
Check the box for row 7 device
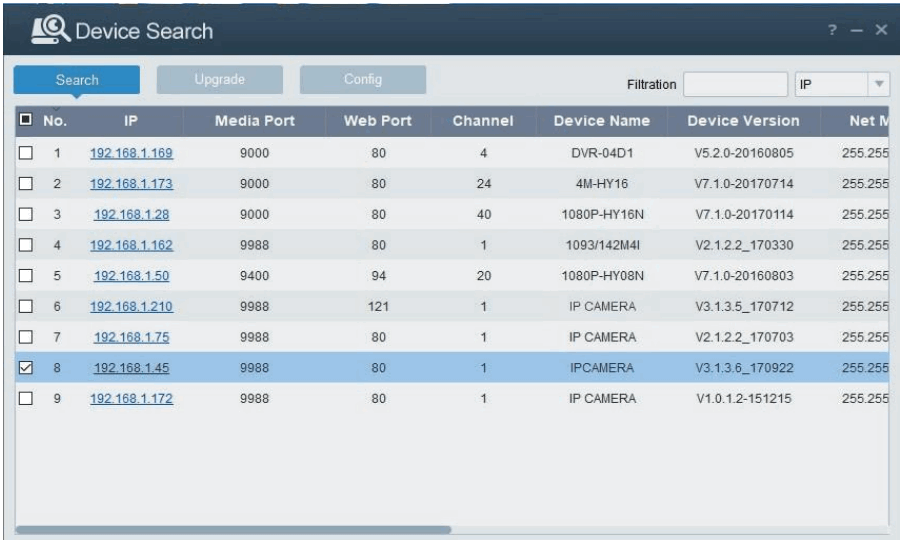tap(26, 337)
